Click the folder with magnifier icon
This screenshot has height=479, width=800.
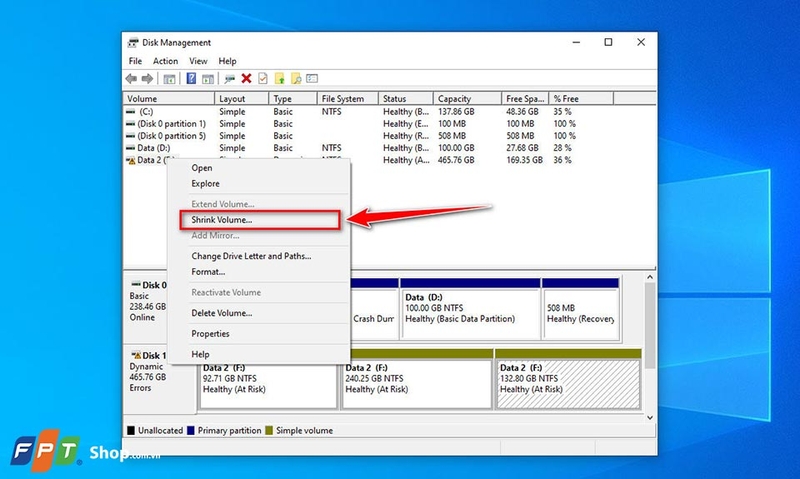pos(296,79)
